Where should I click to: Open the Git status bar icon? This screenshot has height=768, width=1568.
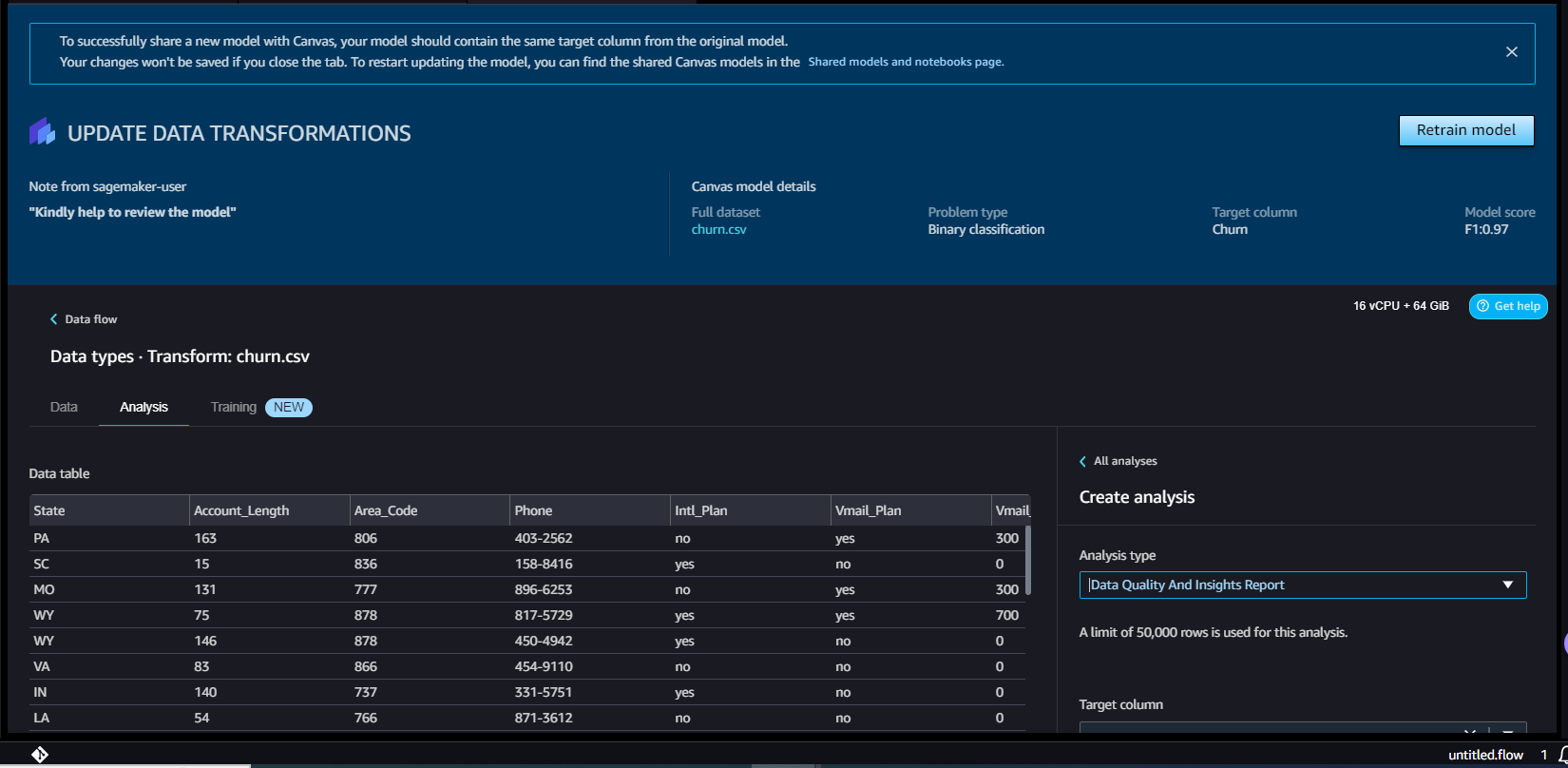(40, 755)
